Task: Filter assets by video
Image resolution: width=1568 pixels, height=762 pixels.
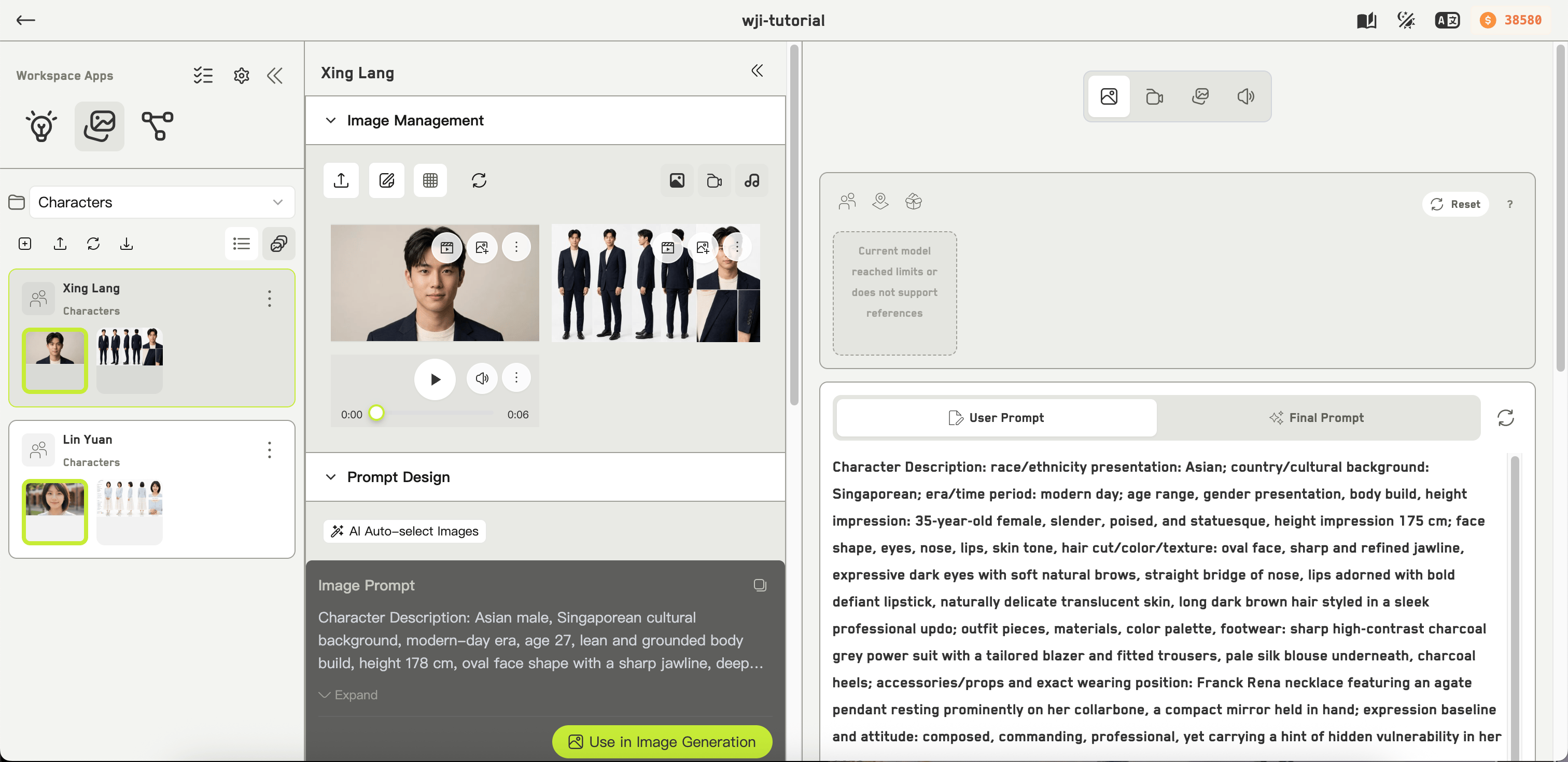Action: click(715, 180)
